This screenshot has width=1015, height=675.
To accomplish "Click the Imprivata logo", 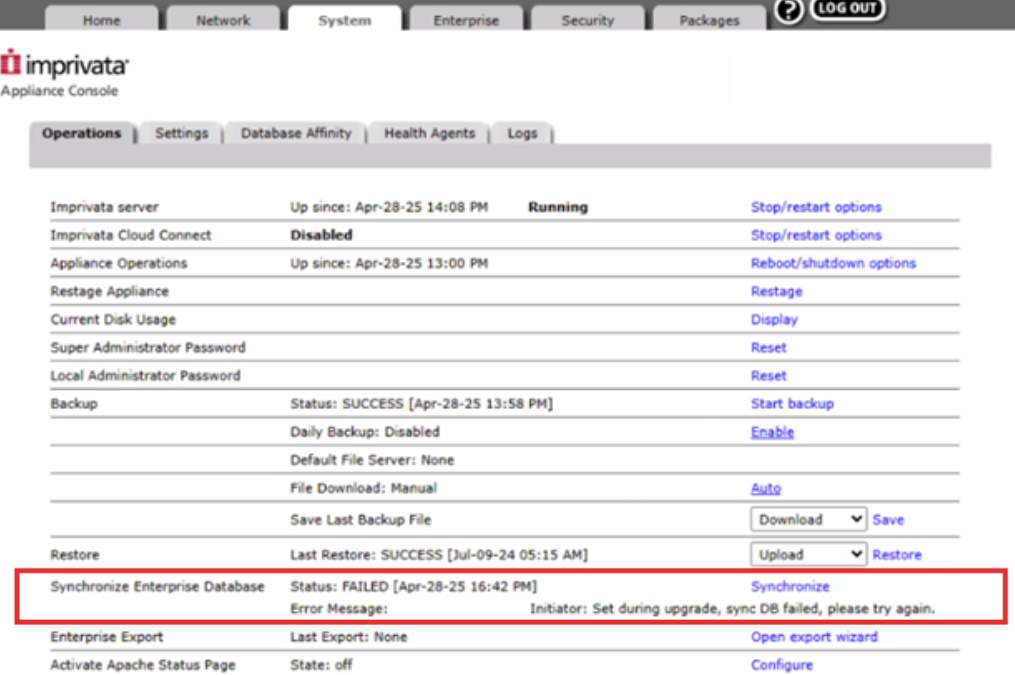I will click(x=65, y=67).
